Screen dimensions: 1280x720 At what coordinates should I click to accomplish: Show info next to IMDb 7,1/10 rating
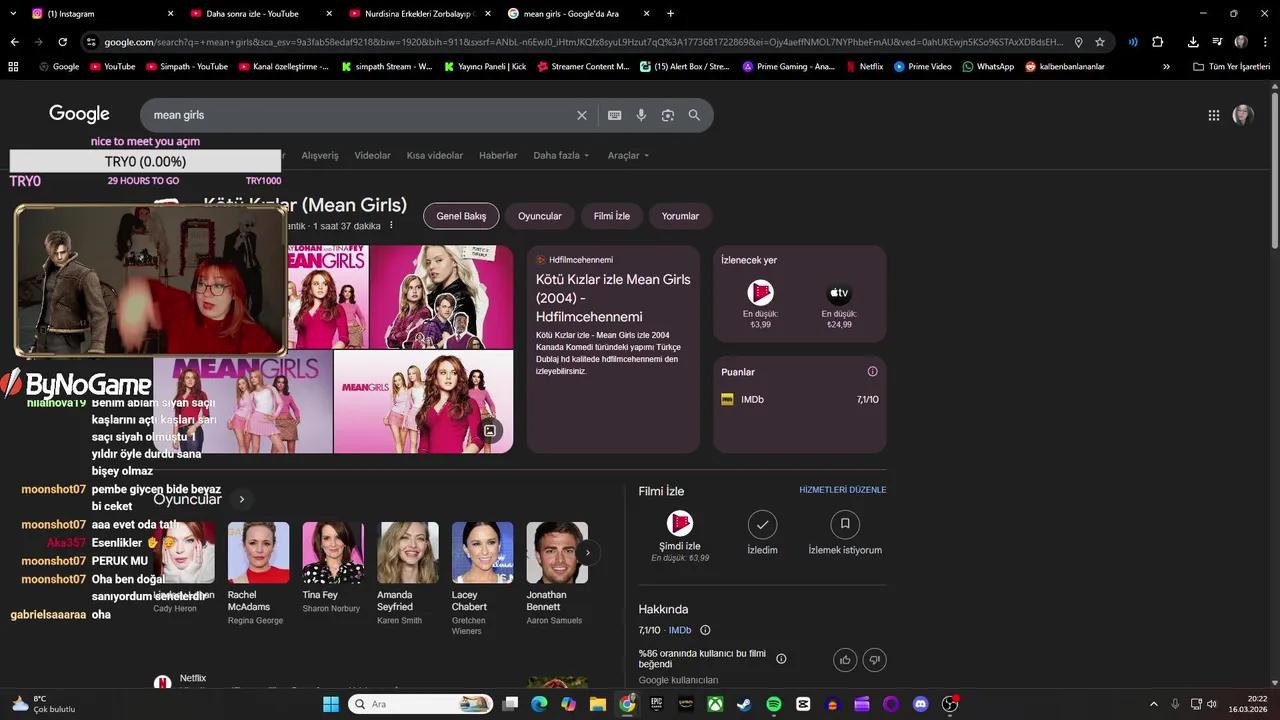[705, 630]
